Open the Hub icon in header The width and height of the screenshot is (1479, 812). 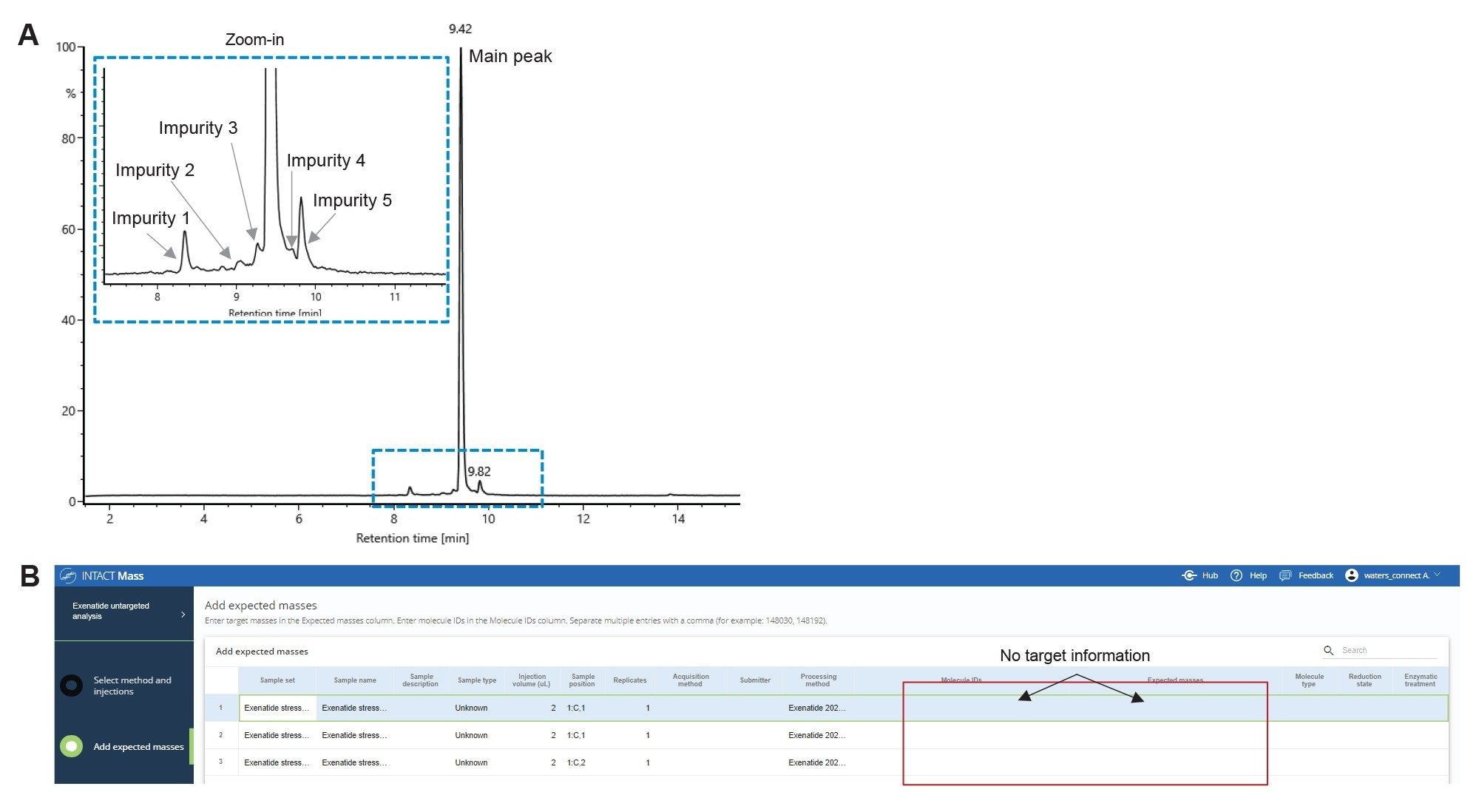pyautogui.click(x=1189, y=575)
